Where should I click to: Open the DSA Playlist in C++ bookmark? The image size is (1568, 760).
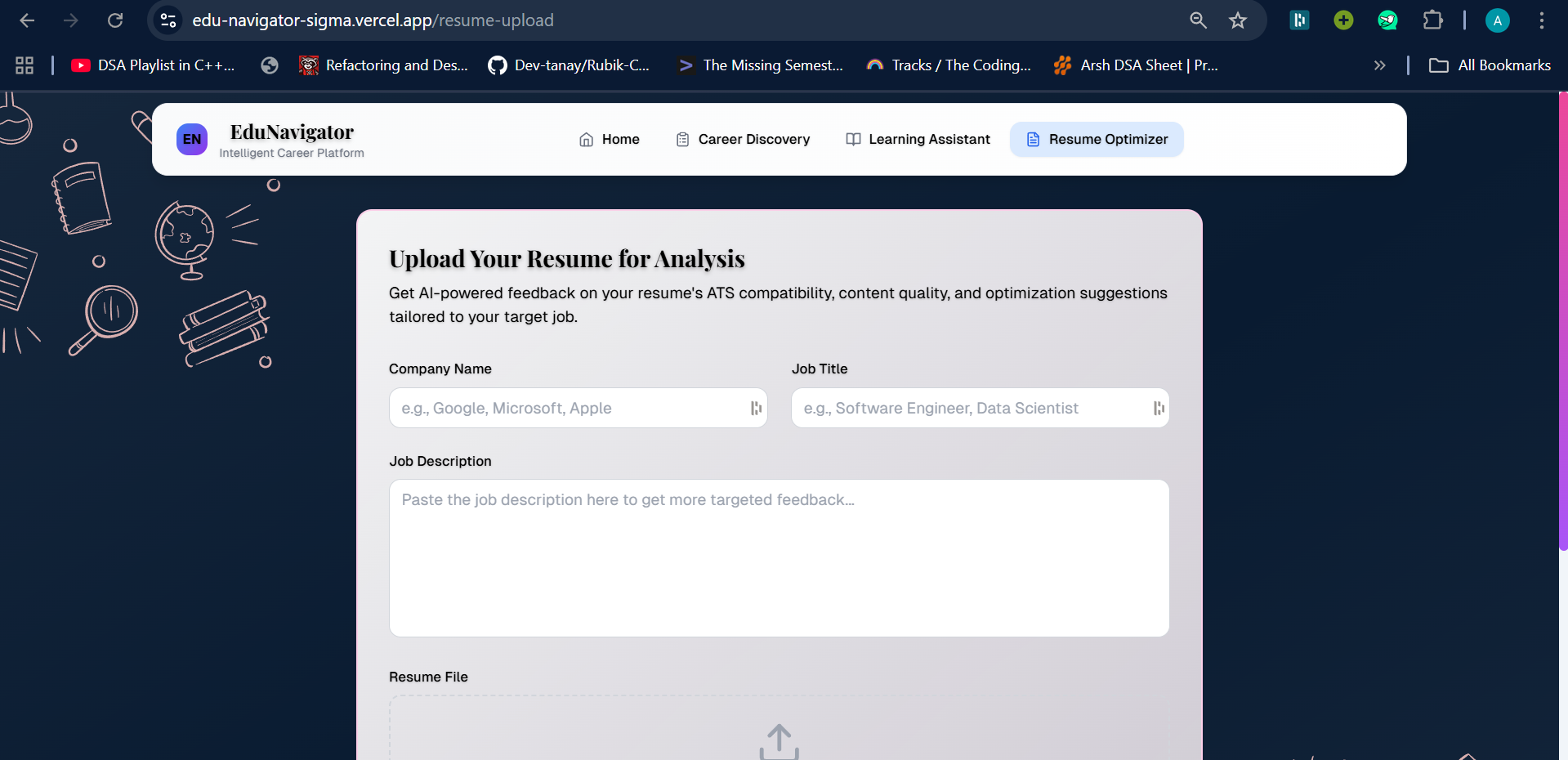click(153, 65)
